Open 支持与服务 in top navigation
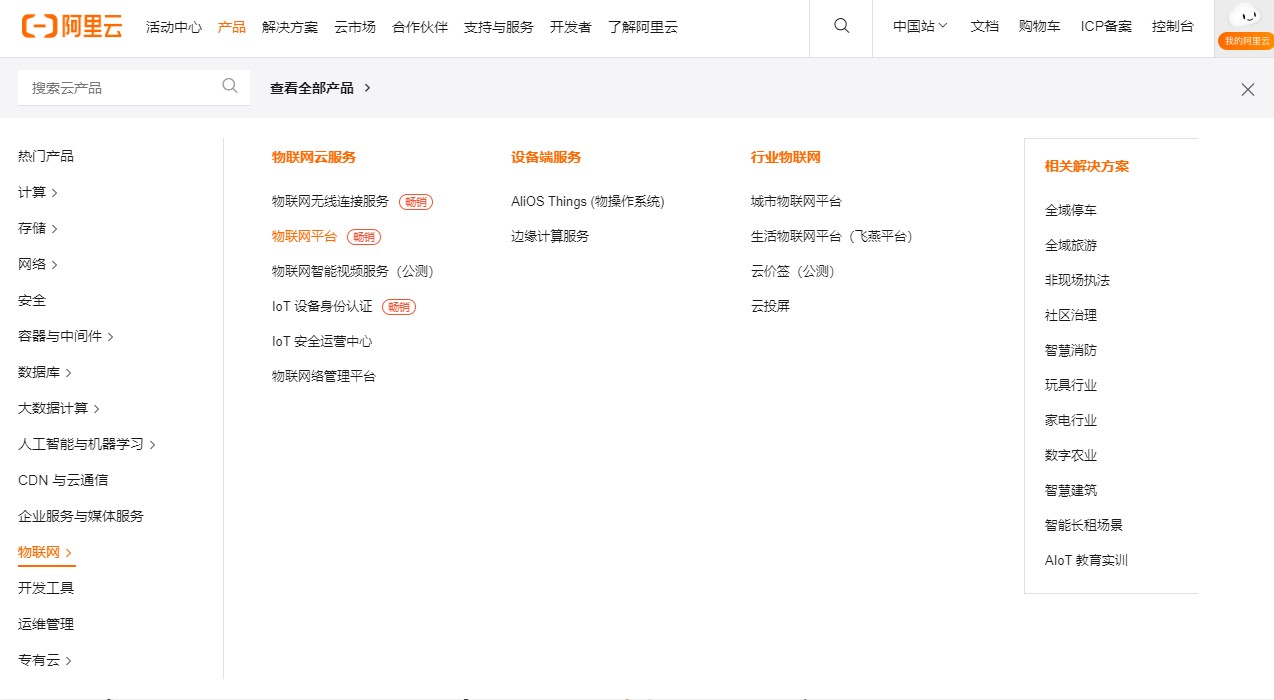This screenshot has height=700, width=1274. pyautogui.click(x=499, y=27)
